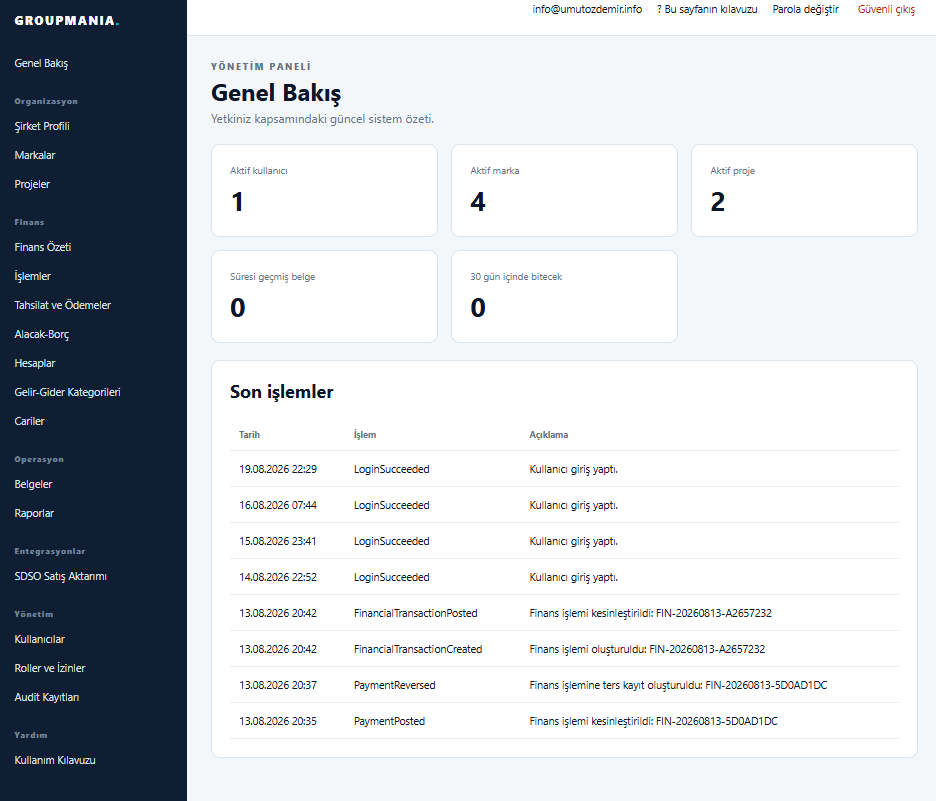Click 'Finans işlemi oluşturuldu: FIN-20260813-A2657232'
936x801 pixels.
point(647,649)
